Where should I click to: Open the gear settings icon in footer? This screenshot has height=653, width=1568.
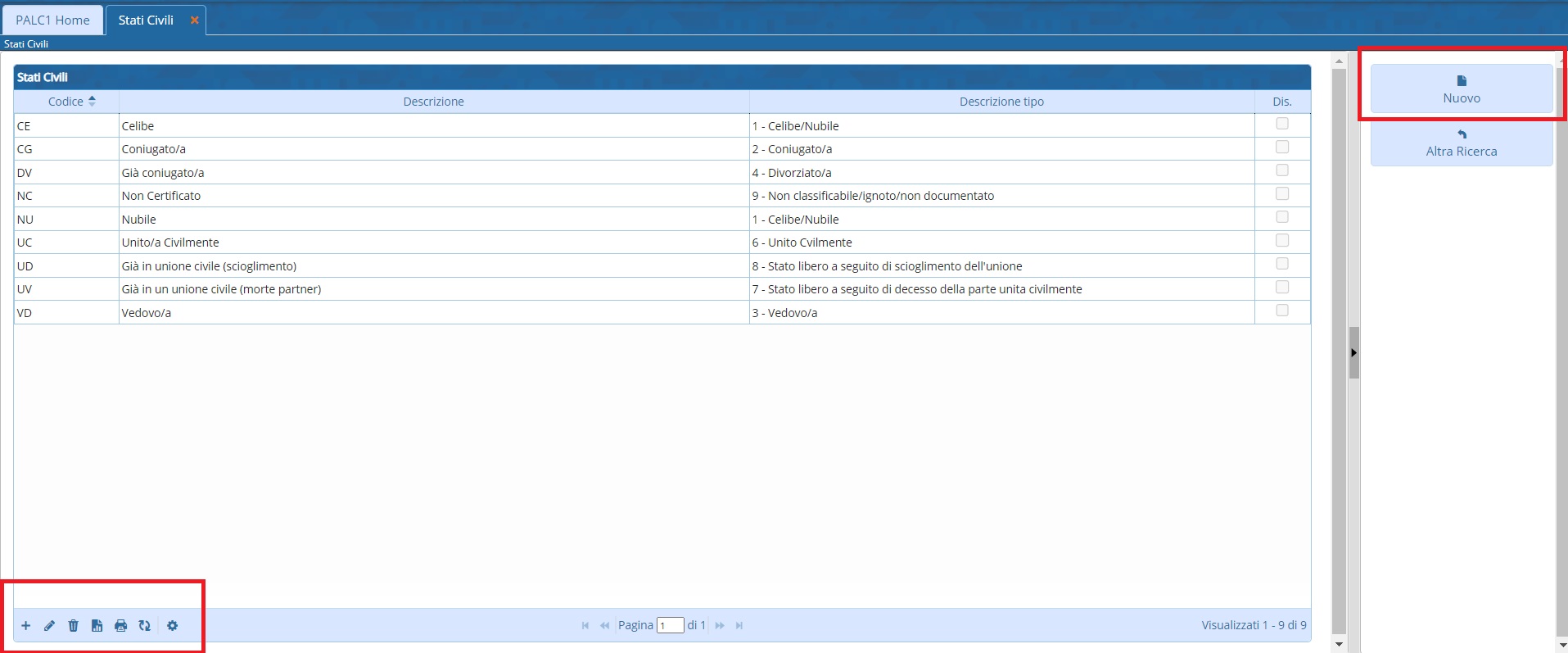tap(172, 626)
